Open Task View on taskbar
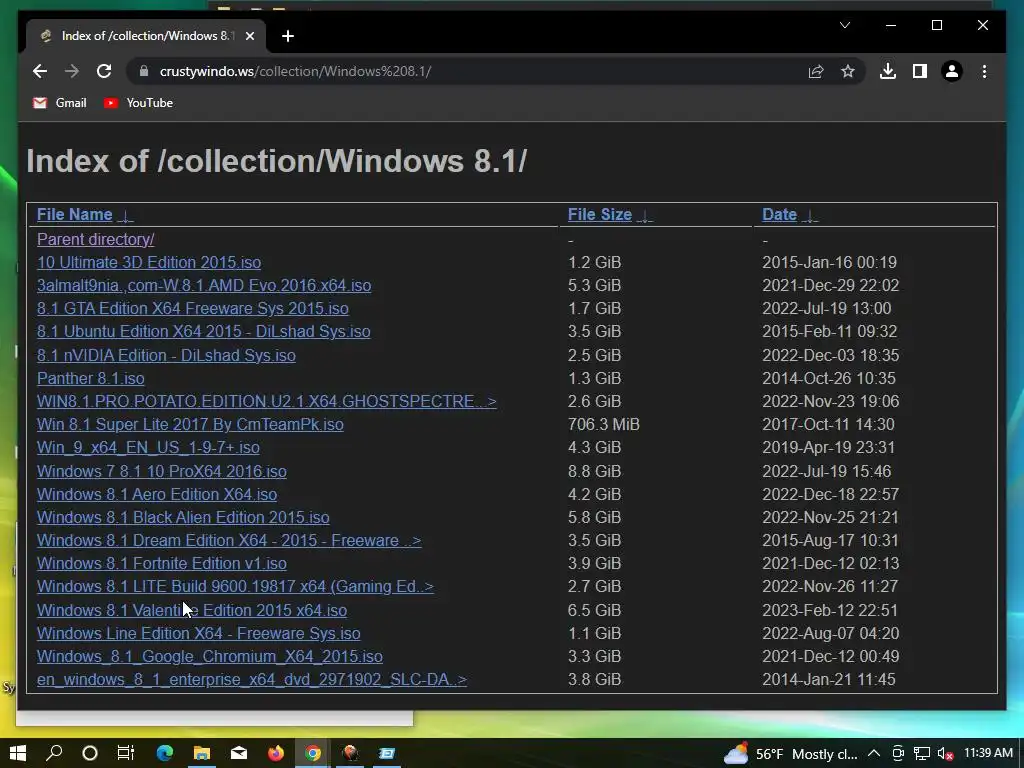 (x=126, y=753)
